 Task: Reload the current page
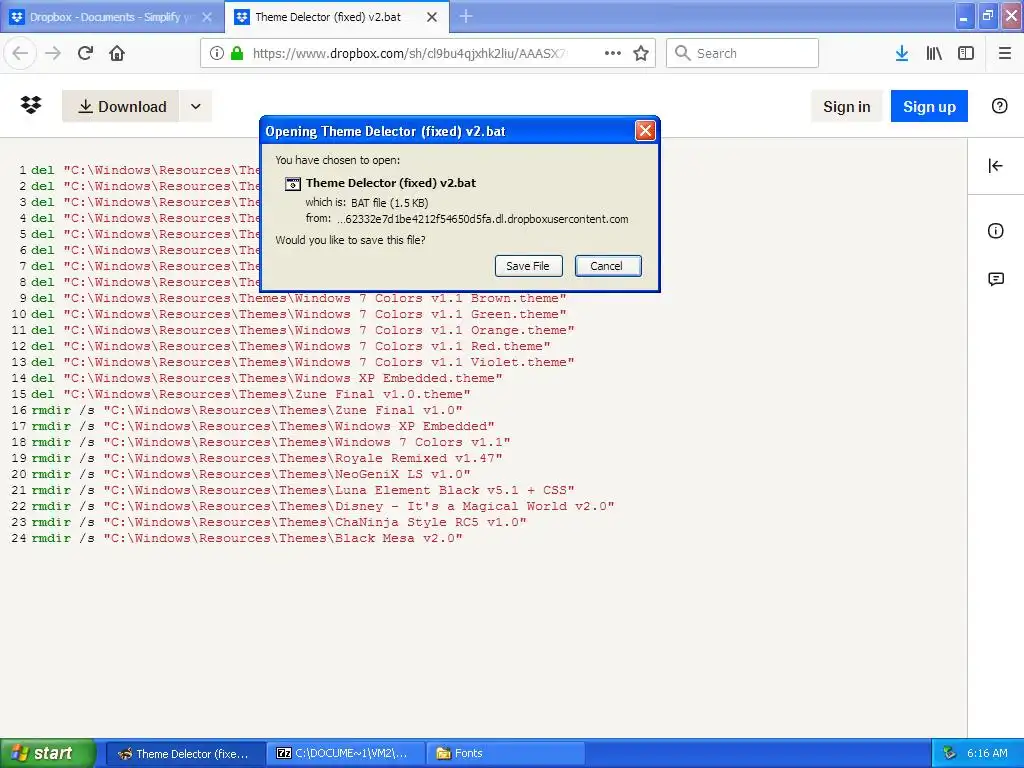tap(85, 53)
